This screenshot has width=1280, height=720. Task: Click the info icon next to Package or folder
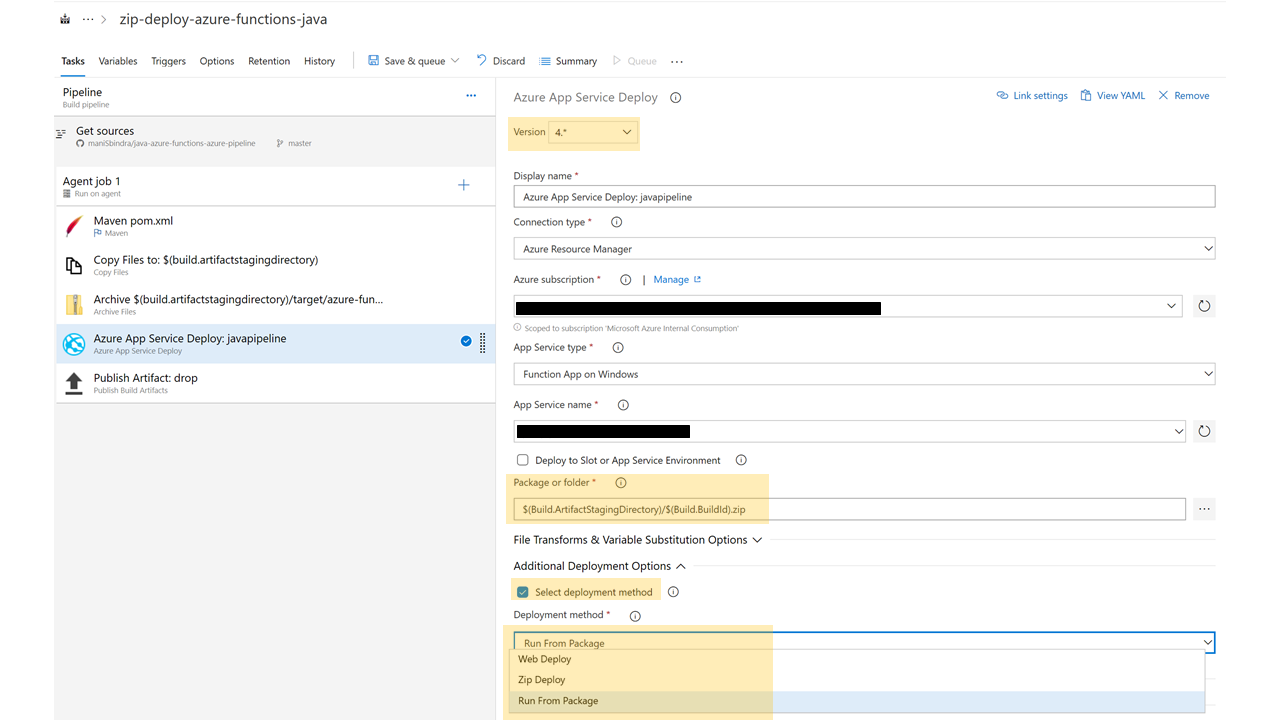[x=620, y=482]
